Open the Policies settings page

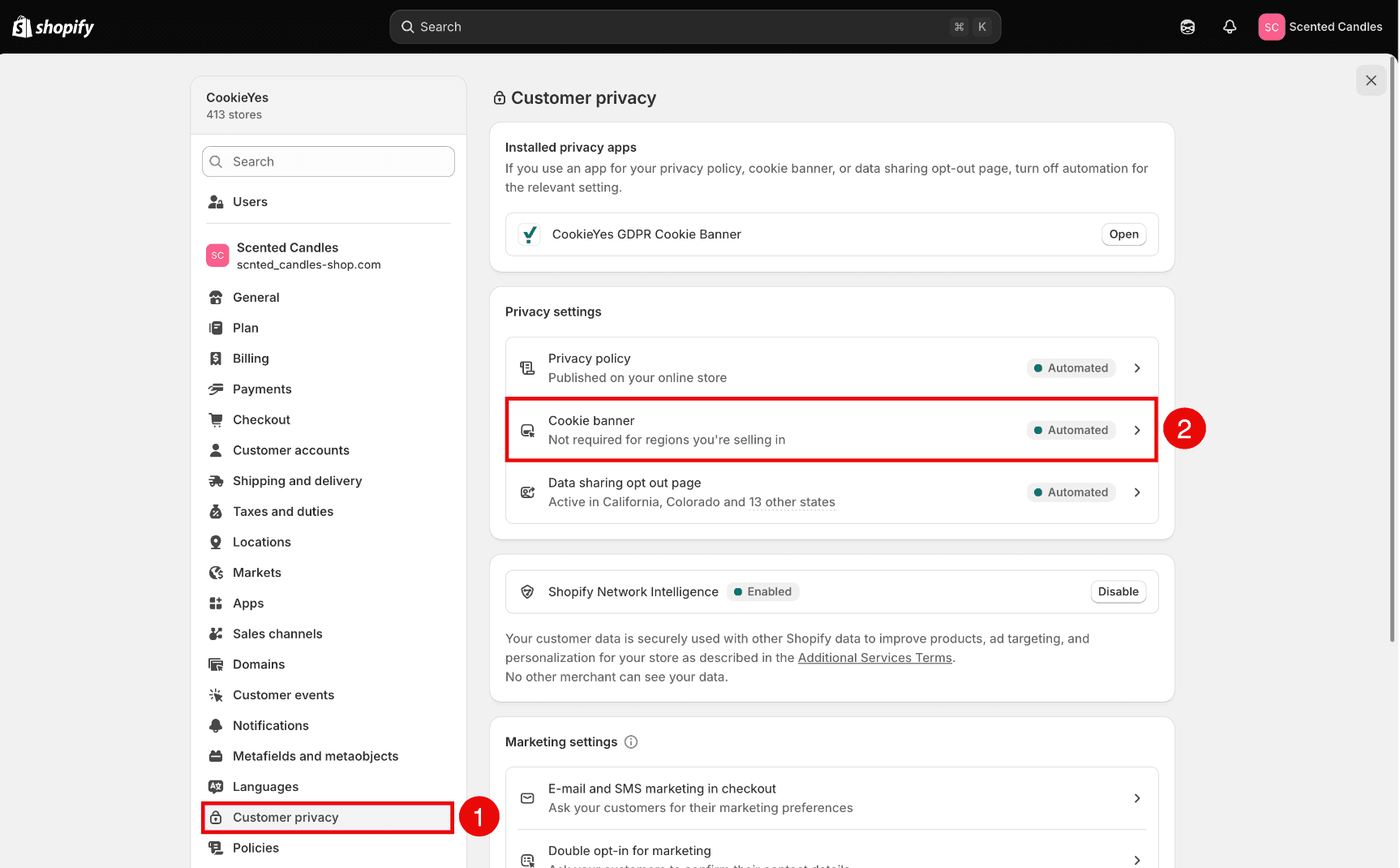328,848
